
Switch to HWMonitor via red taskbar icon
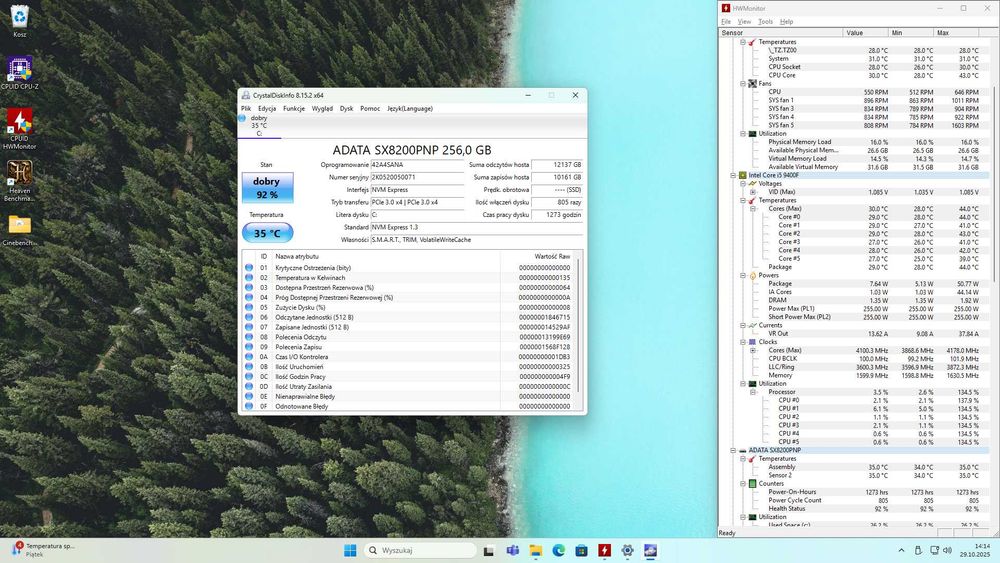tap(605, 550)
